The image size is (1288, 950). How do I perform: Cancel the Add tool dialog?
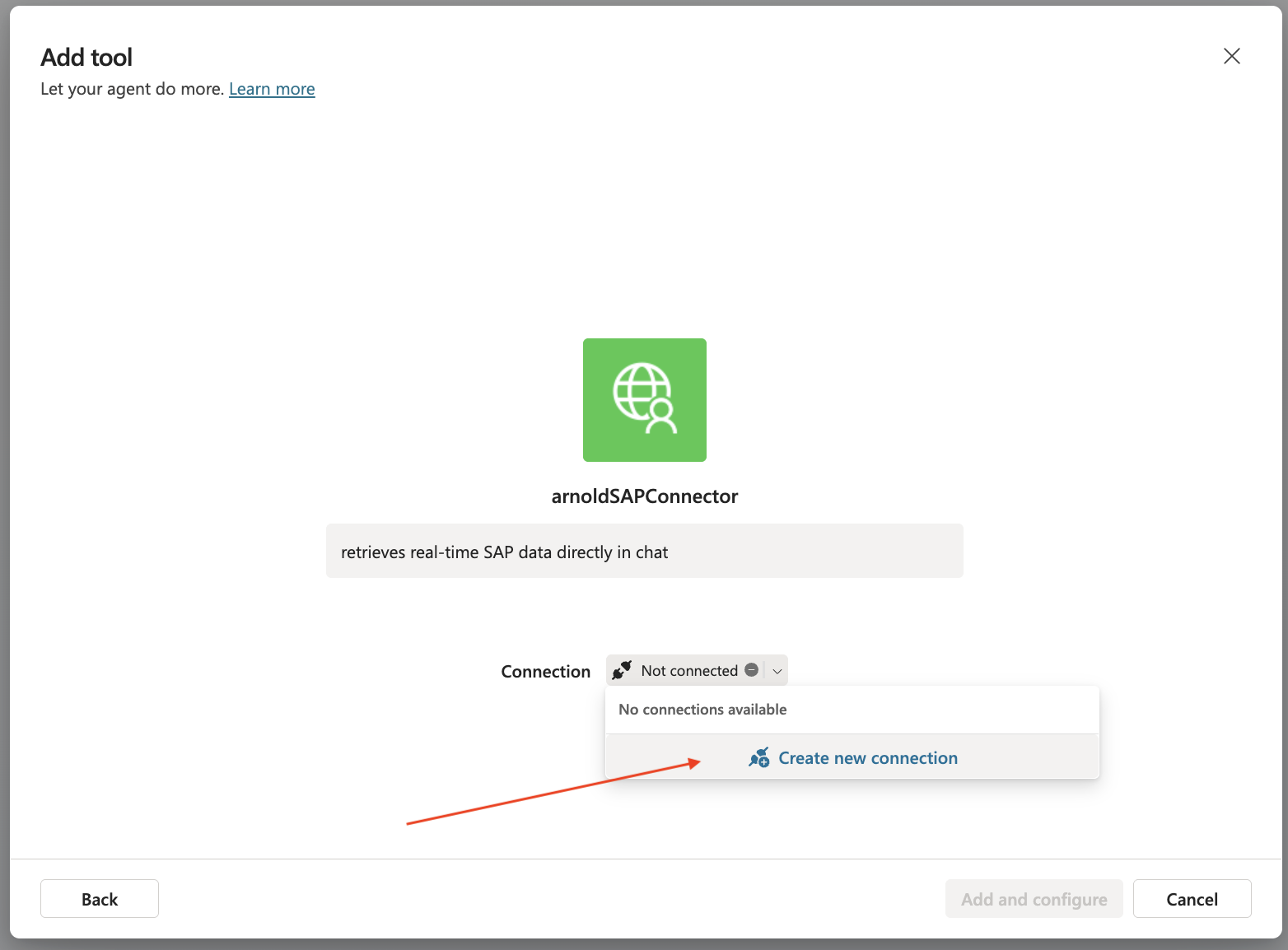(1192, 899)
